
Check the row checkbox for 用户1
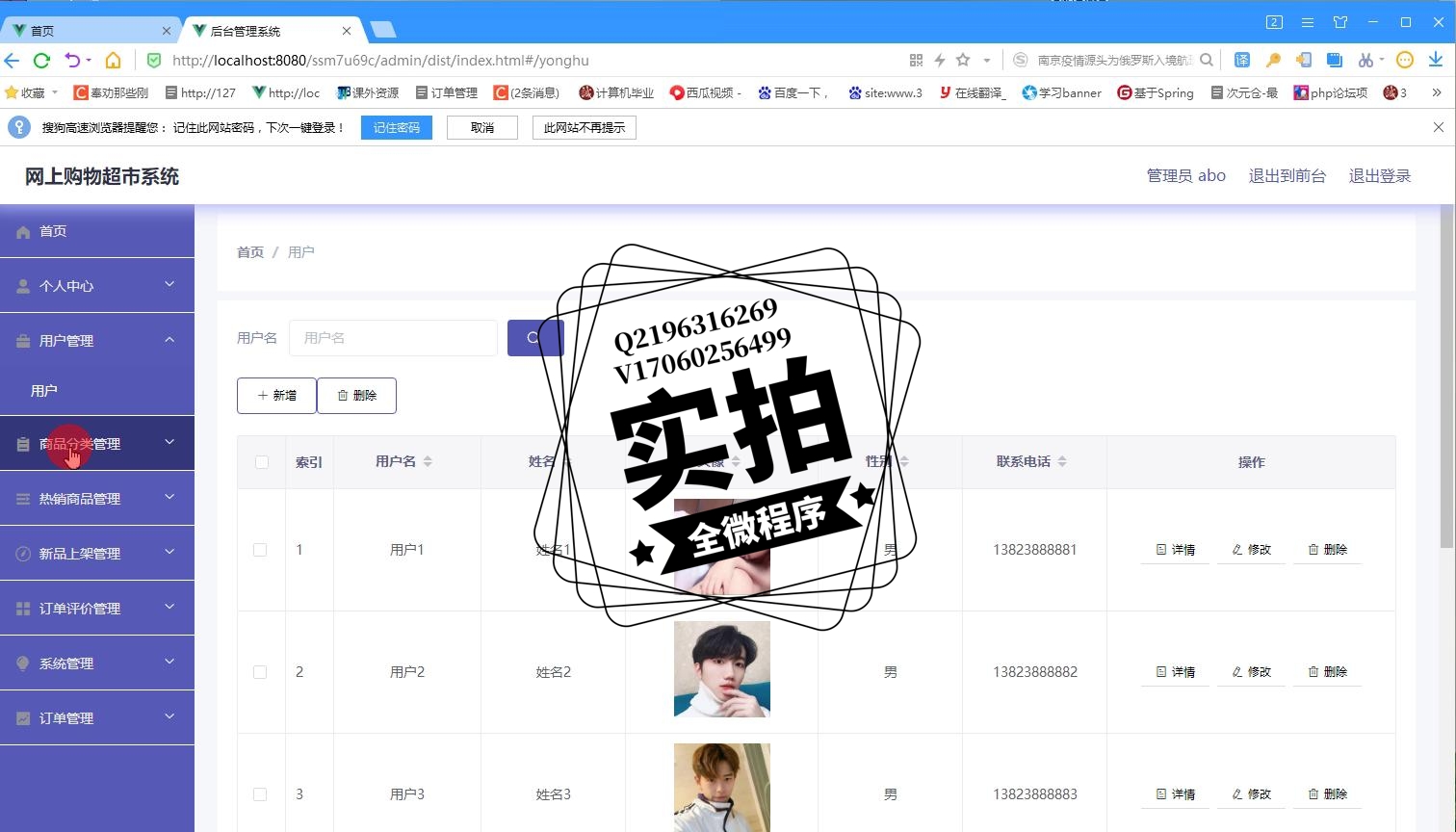click(x=260, y=550)
